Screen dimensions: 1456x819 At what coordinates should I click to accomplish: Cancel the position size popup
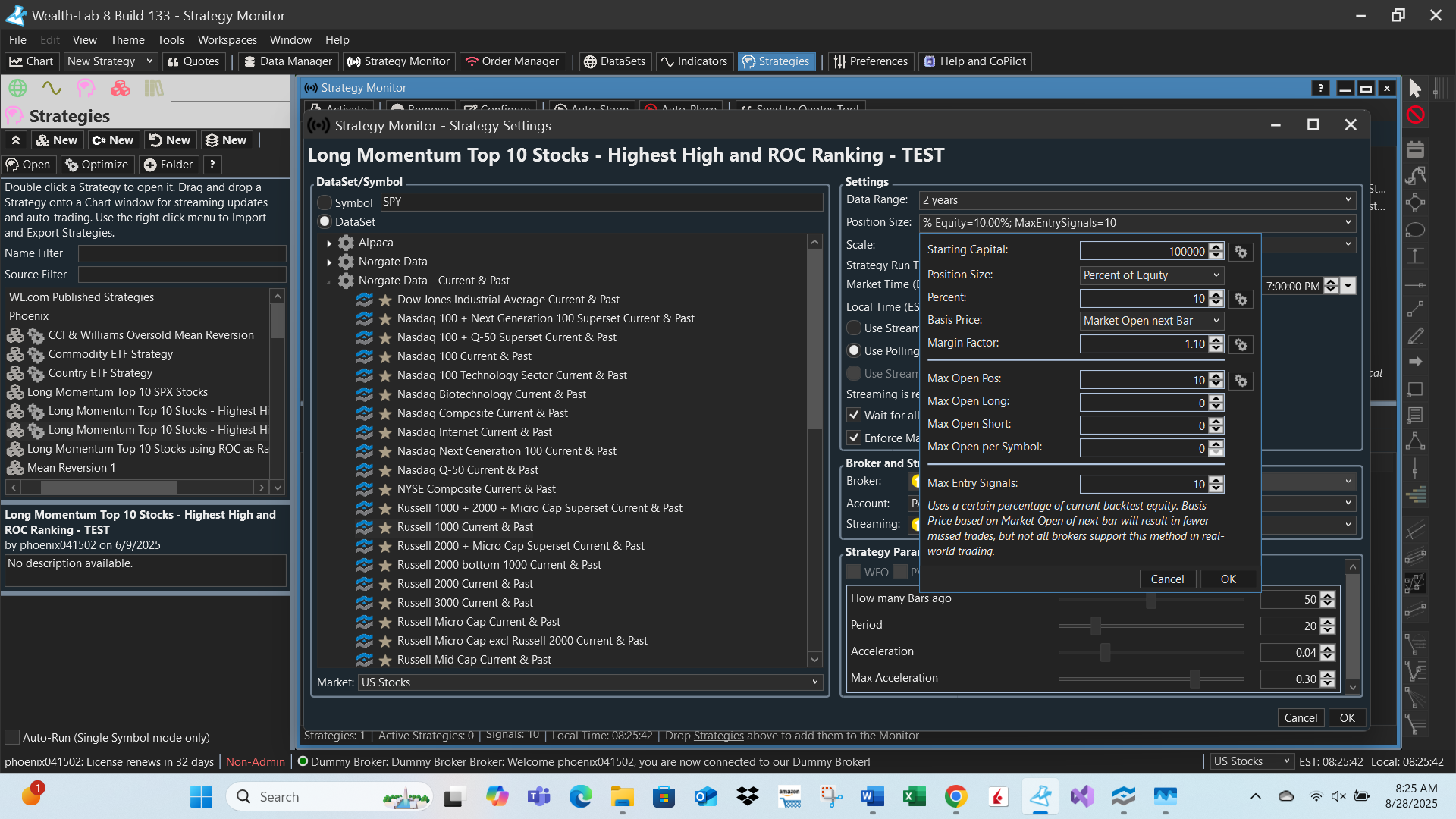[x=1167, y=579]
